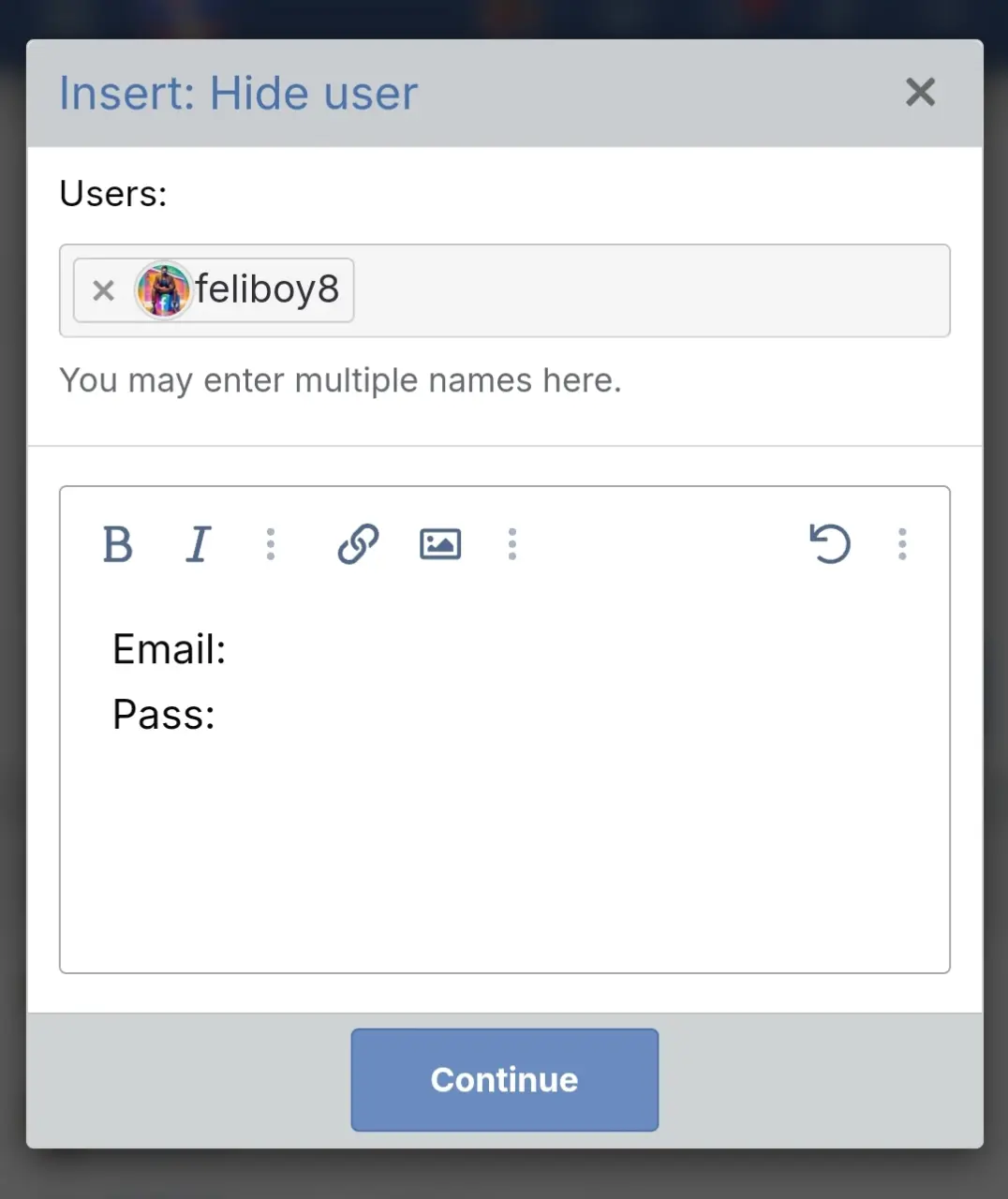Image resolution: width=1008 pixels, height=1199 pixels.
Task: Click the undo arrow icon
Action: tap(829, 544)
